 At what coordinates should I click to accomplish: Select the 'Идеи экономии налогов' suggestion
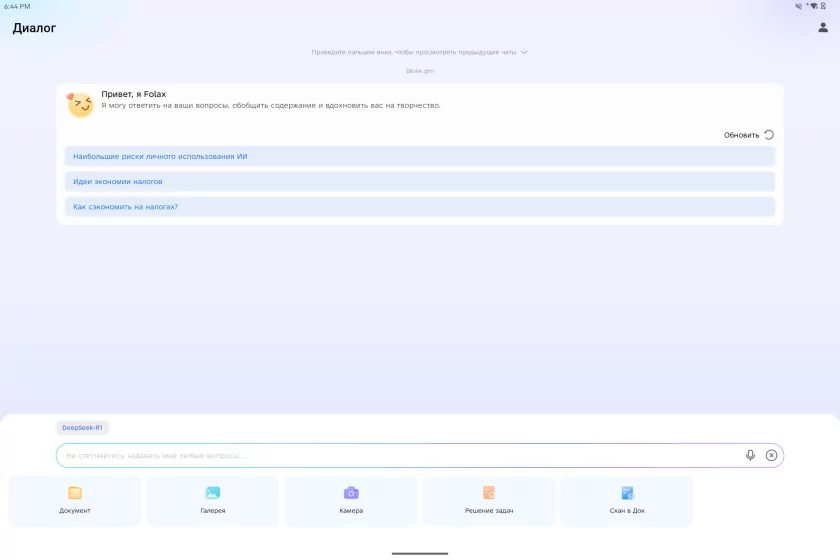click(x=419, y=181)
